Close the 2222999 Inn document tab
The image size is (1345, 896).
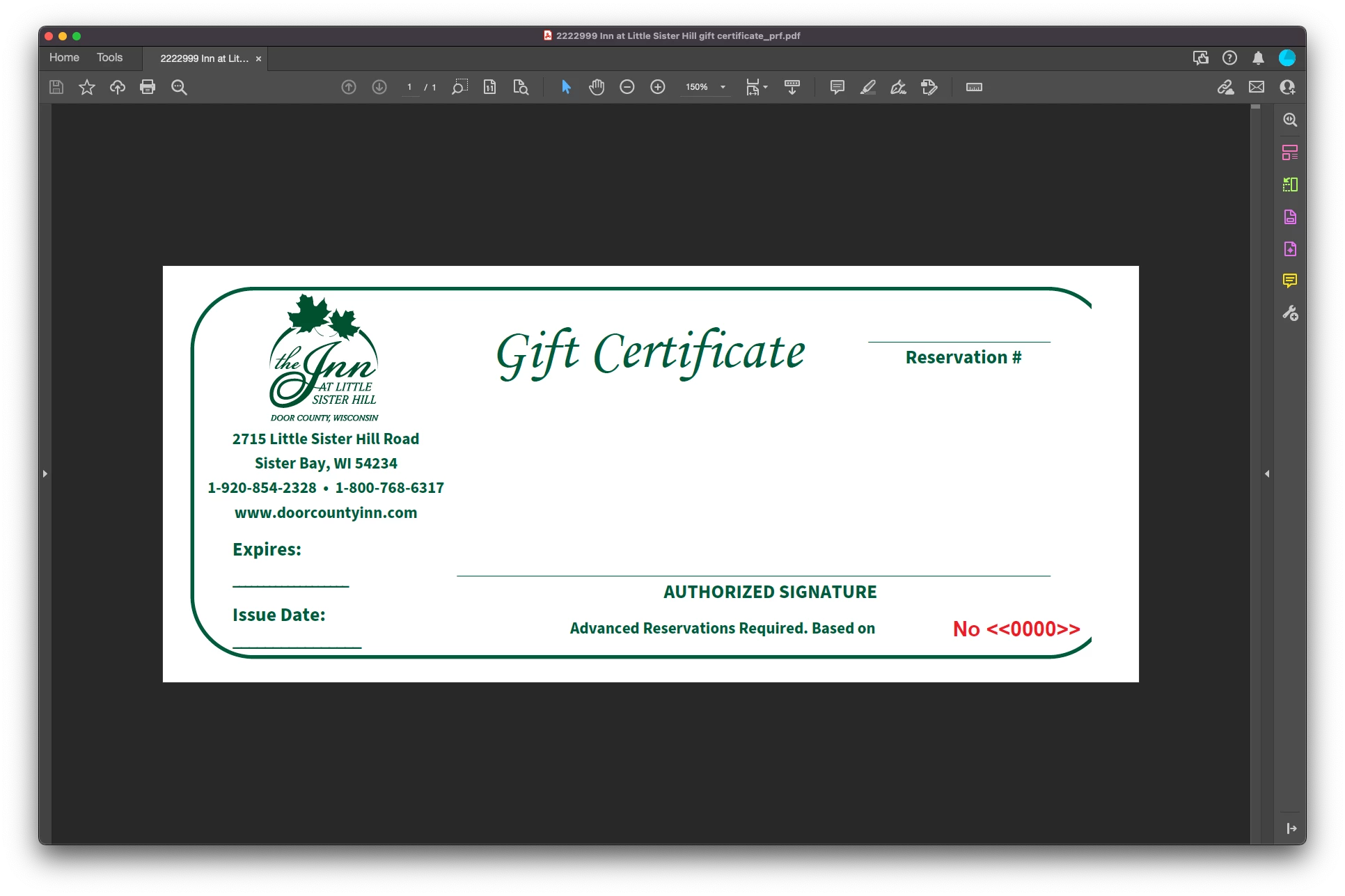(x=258, y=59)
